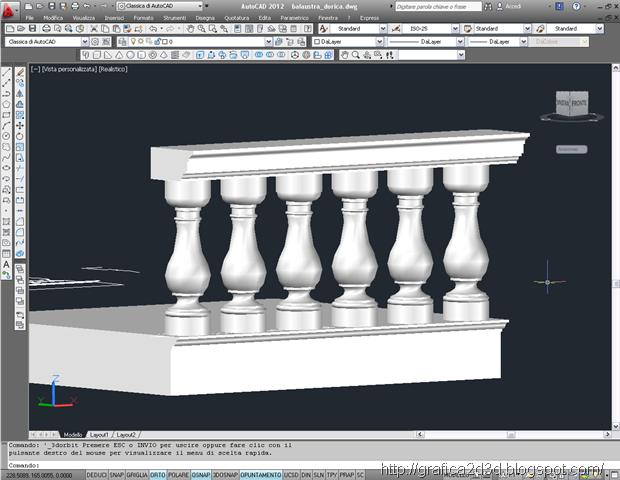The width and height of the screenshot is (620, 480).
Task: Open the Quotatura menu
Action: coord(236,18)
